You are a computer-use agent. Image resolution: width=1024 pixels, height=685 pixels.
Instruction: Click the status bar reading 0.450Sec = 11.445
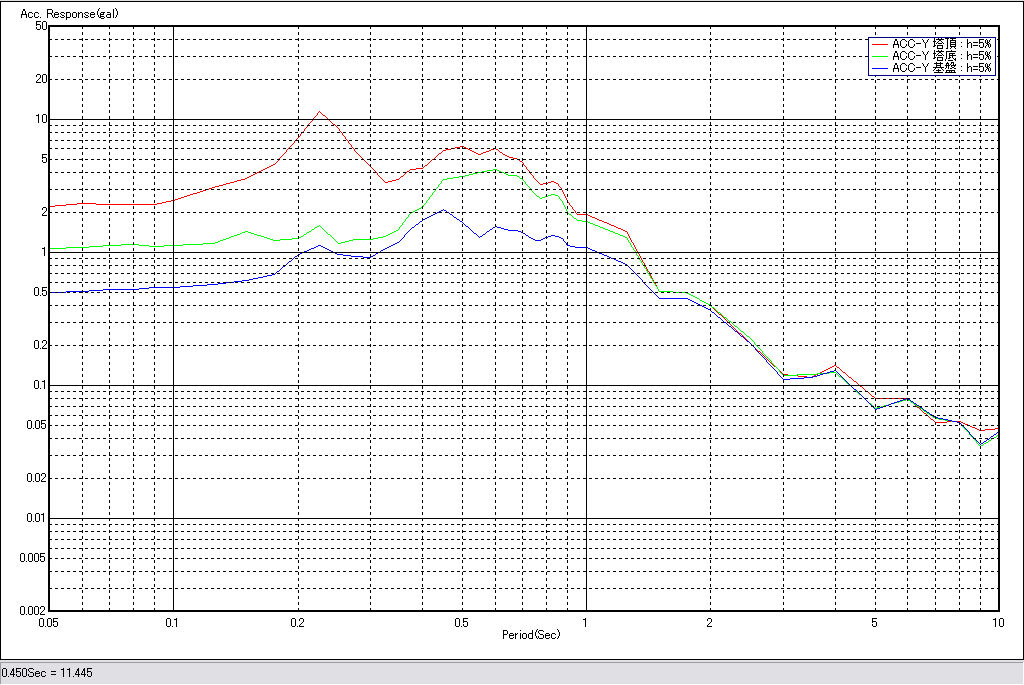pos(48,673)
